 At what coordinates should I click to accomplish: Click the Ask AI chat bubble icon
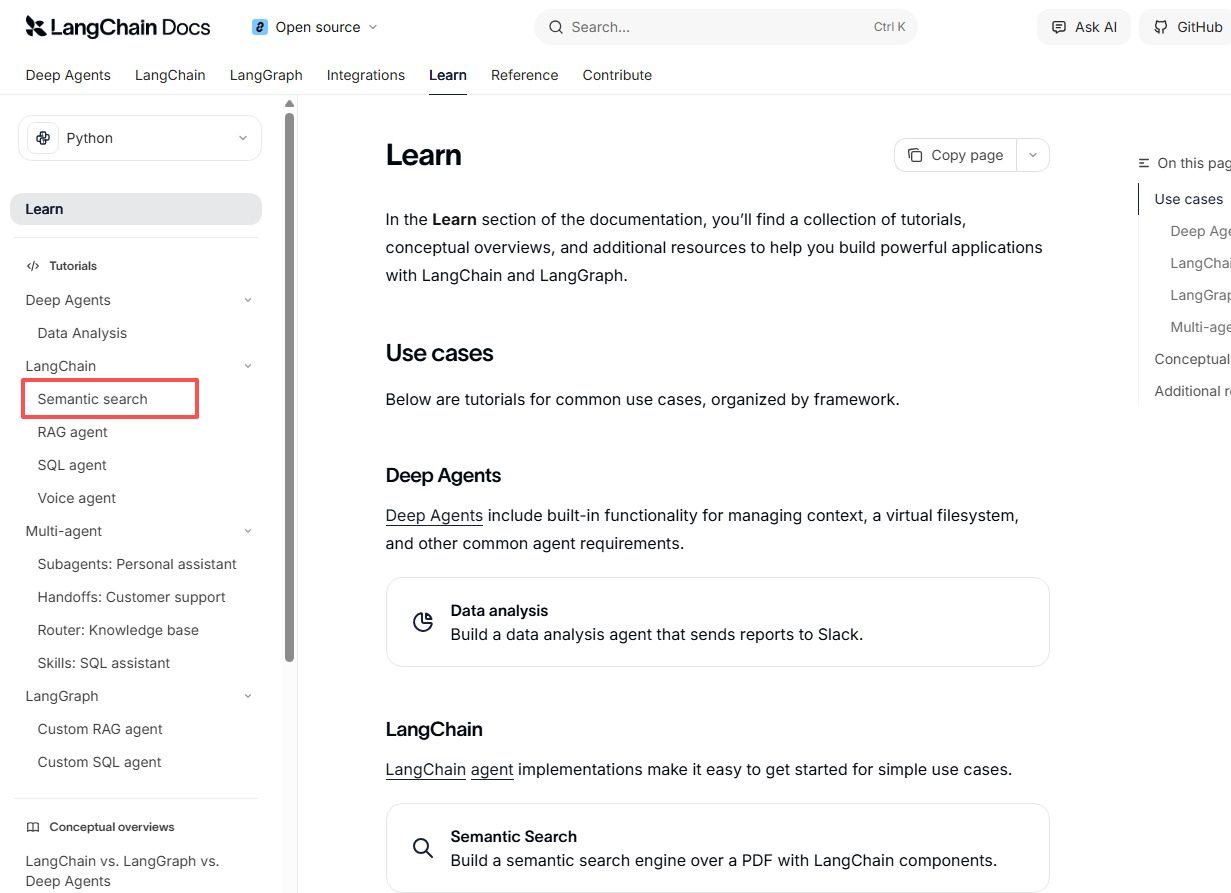[x=1059, y=27]
